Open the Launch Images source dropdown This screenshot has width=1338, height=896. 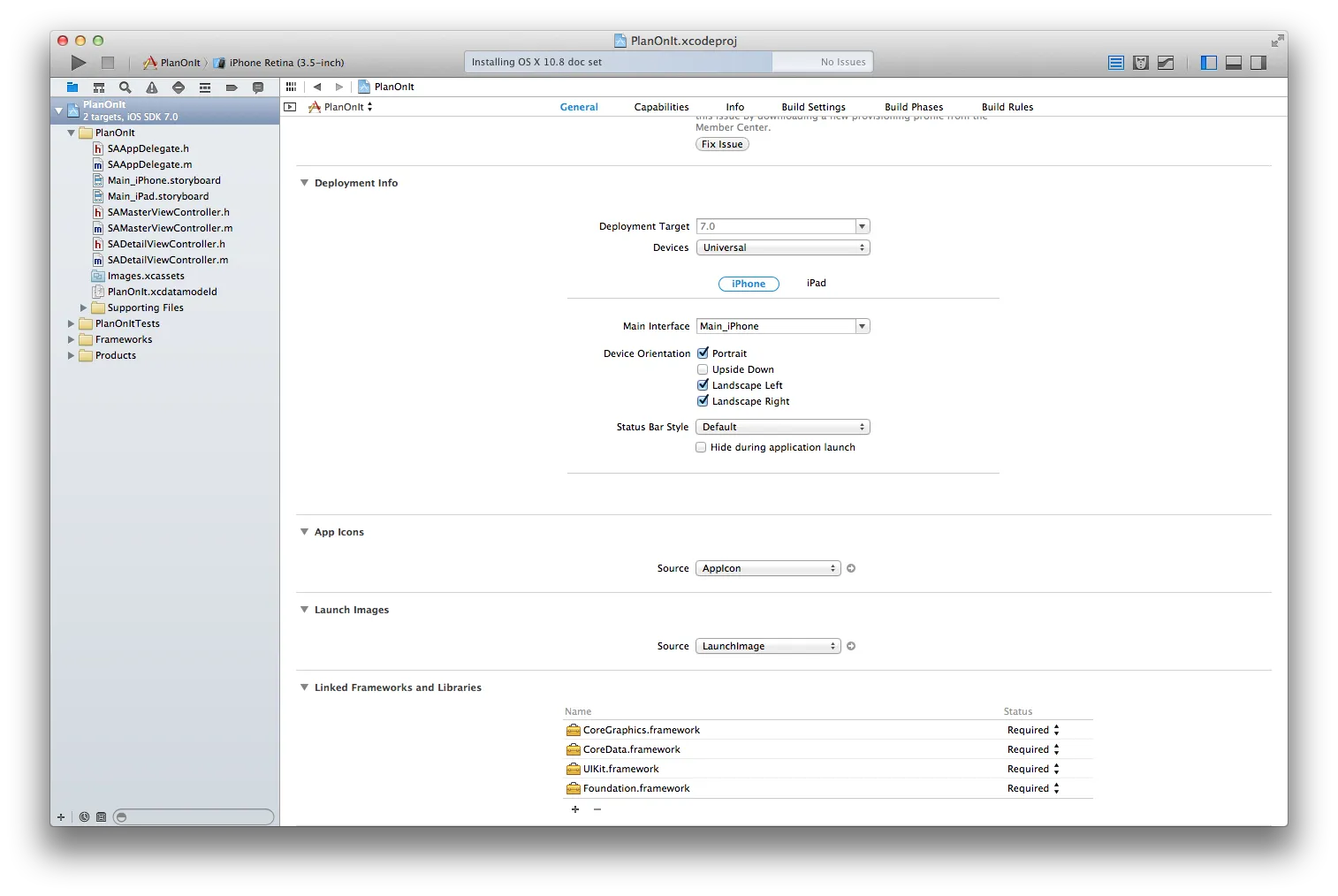768,646
